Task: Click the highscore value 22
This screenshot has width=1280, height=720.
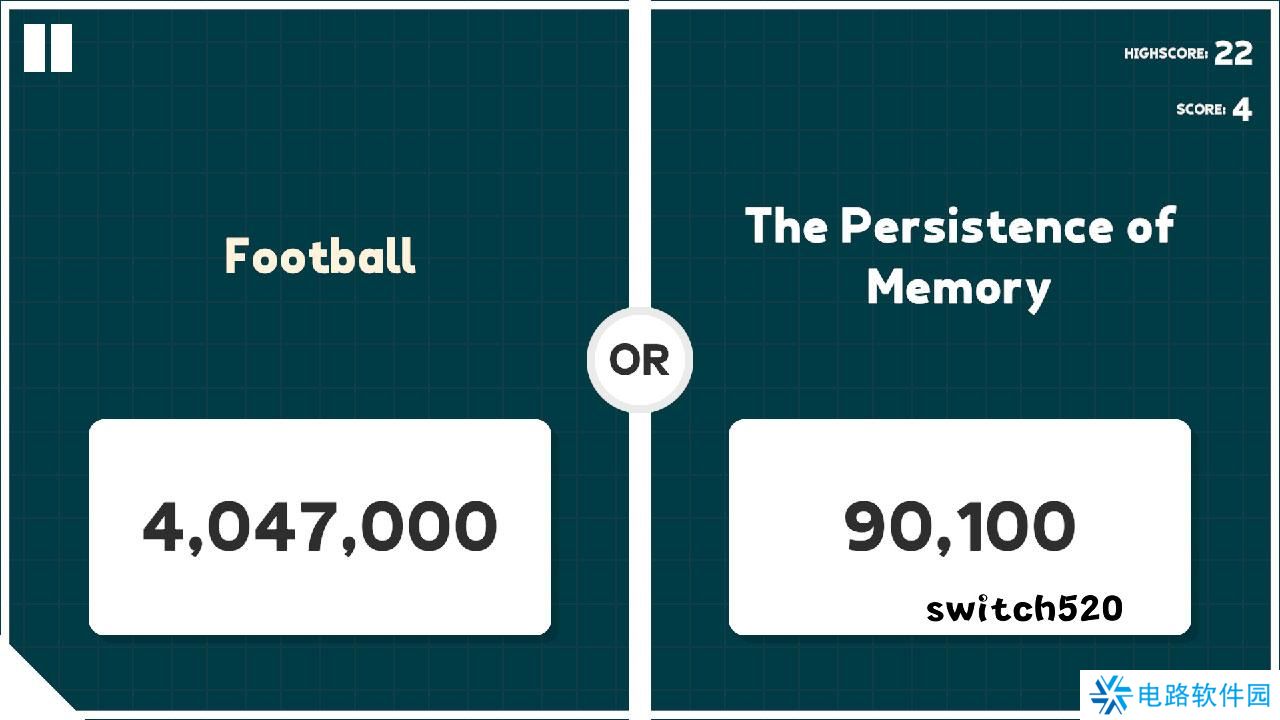Action: 1233,54
